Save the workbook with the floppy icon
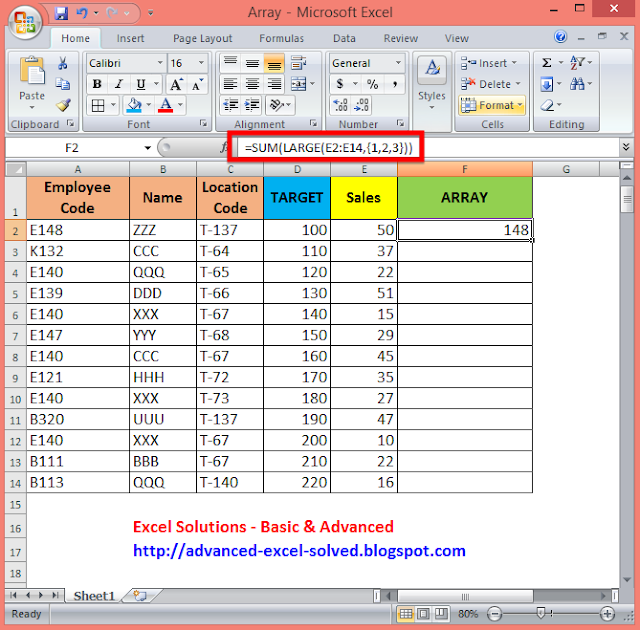640x630 pixels. tap(61, 13)
